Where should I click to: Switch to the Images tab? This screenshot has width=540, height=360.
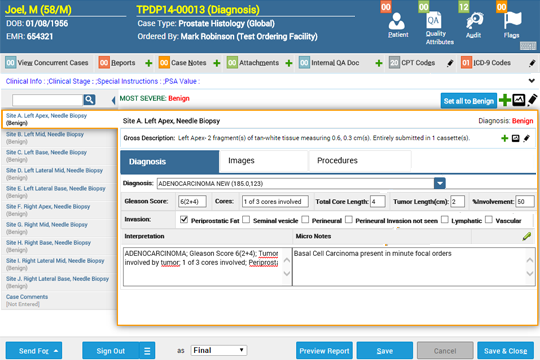(x=263, y=161)
